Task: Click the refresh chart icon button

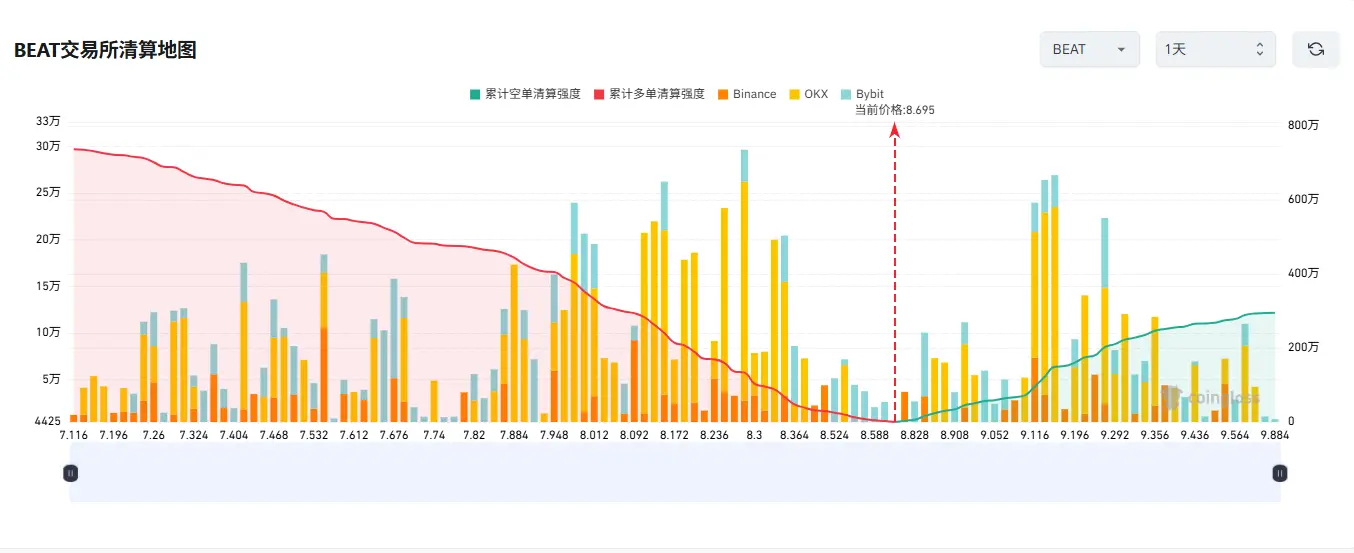Action: (1315, 49)
